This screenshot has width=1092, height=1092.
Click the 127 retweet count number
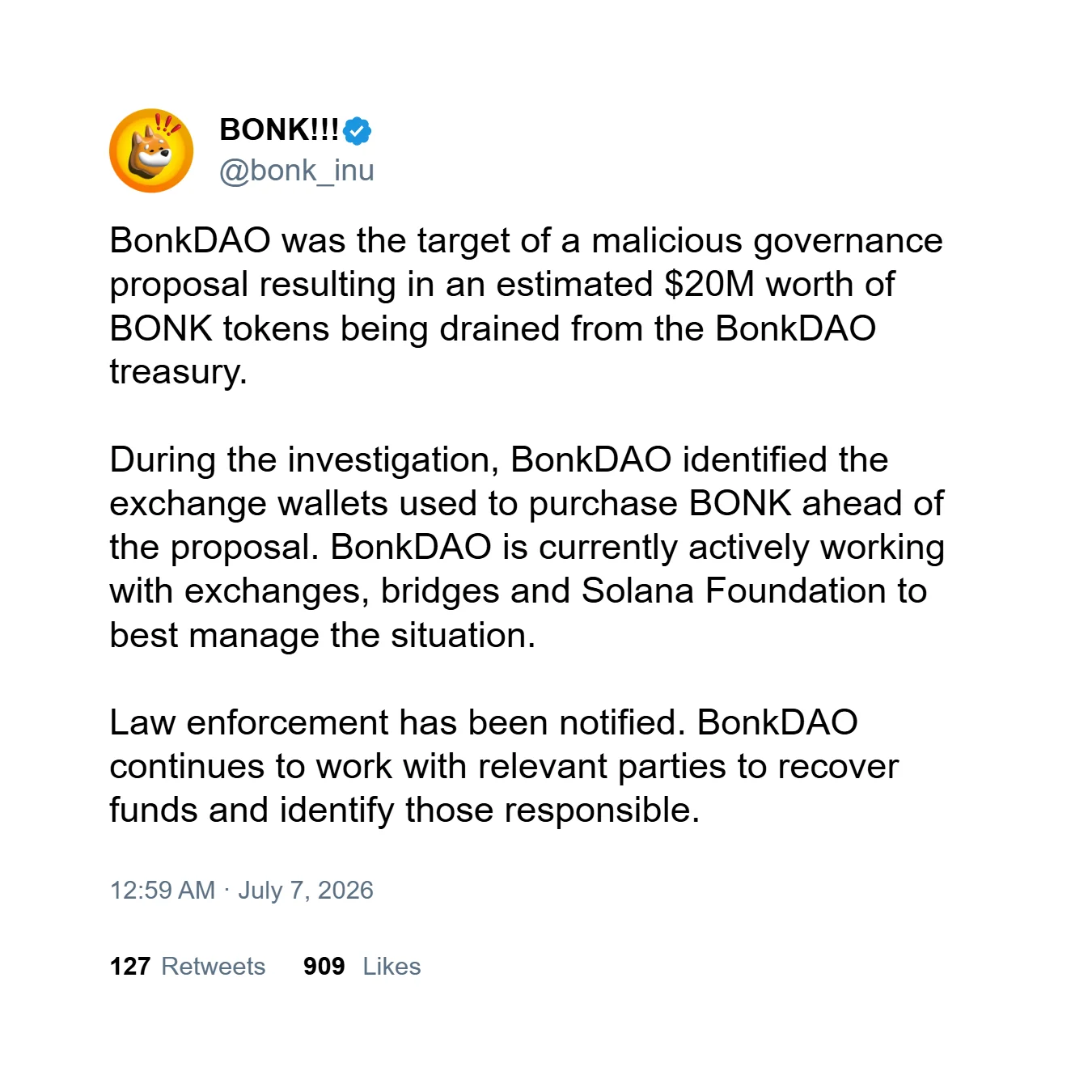coord(130,966)
